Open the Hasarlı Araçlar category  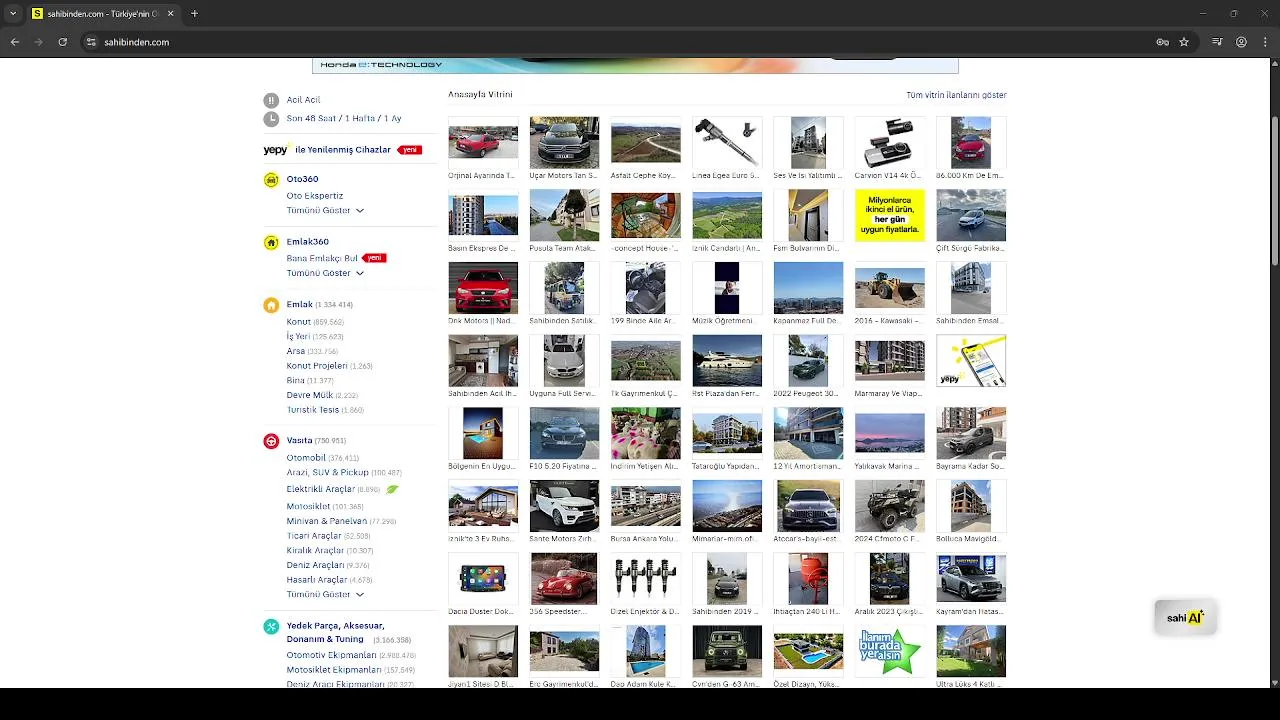coord(316,580)
